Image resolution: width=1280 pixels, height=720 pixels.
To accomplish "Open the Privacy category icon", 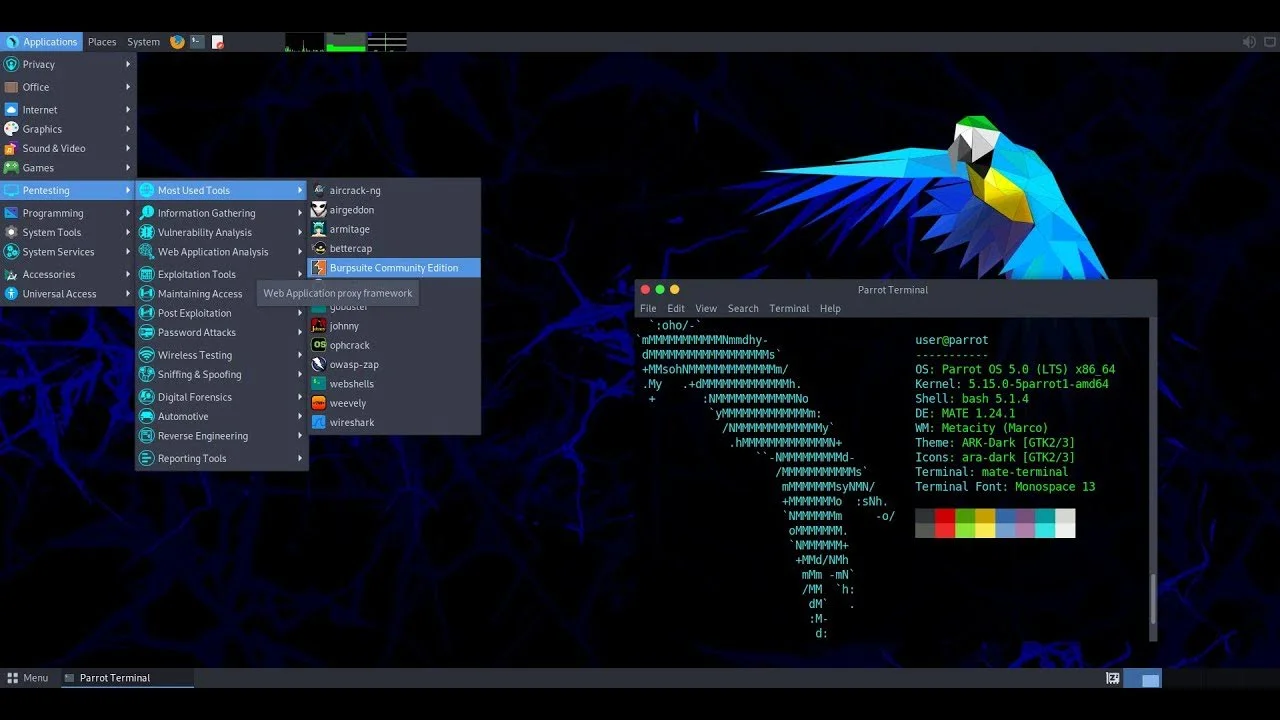I will 12,64.
